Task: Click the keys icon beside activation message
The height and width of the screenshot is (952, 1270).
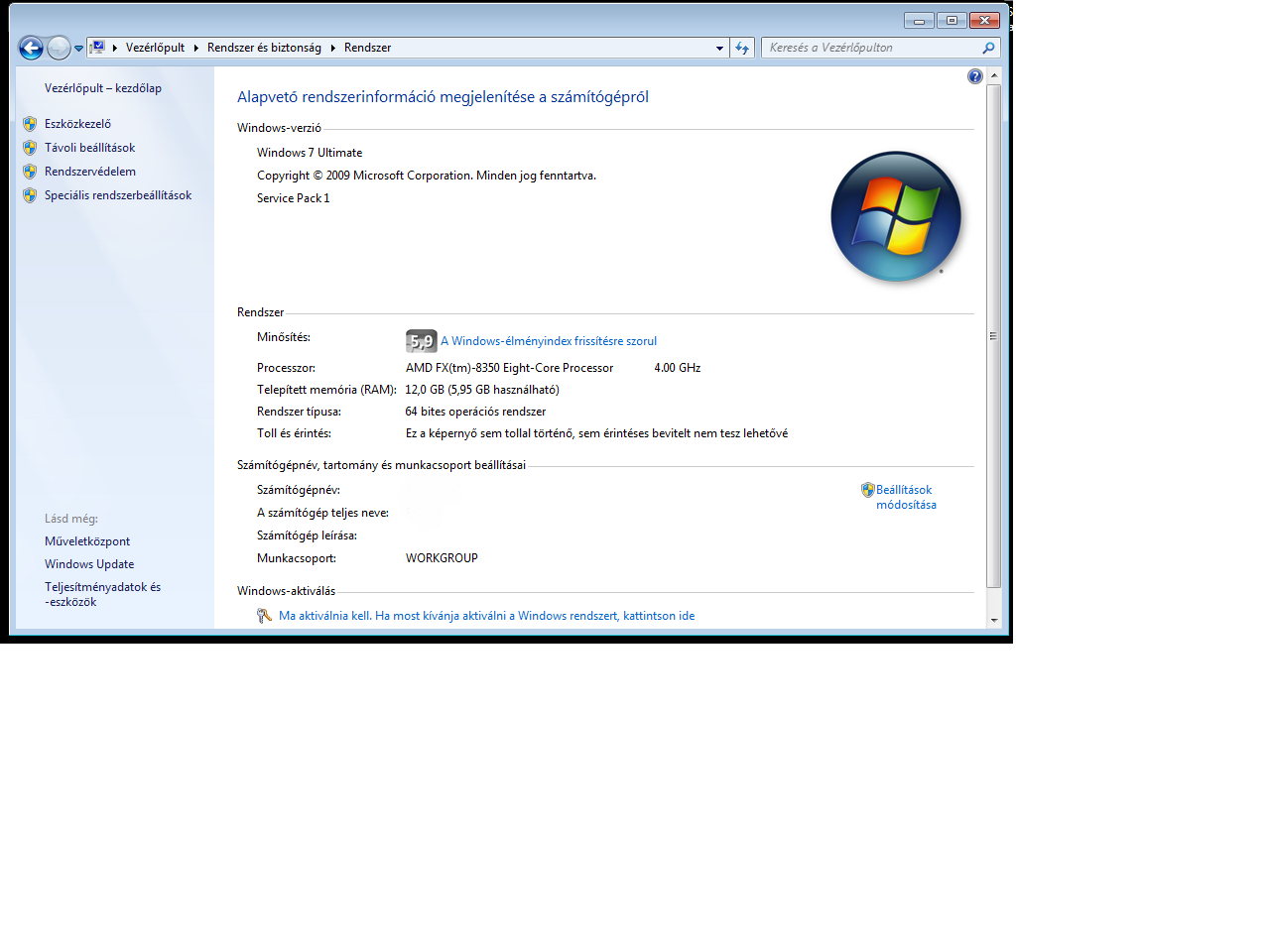Action: tap(264, 616)
